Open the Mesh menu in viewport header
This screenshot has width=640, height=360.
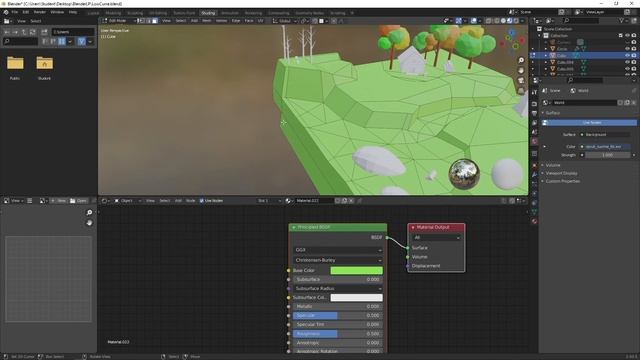click(x=207, y=21)
